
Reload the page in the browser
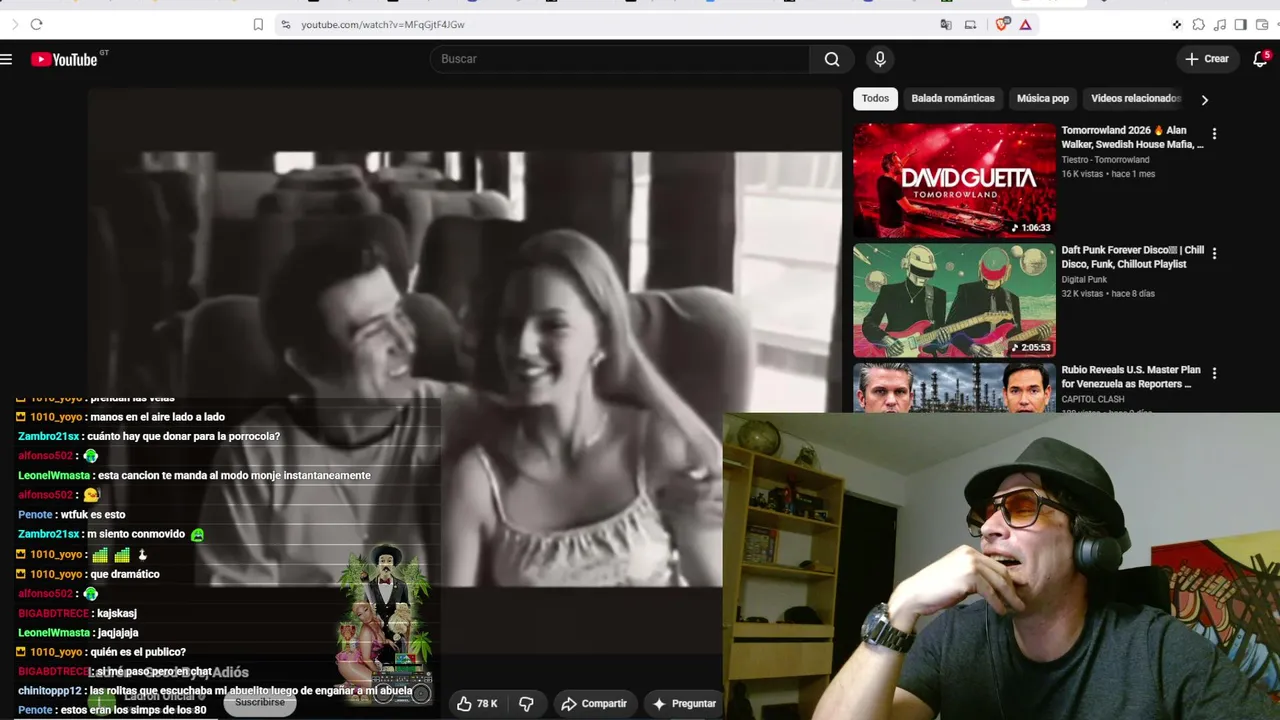tap(36, 24)
